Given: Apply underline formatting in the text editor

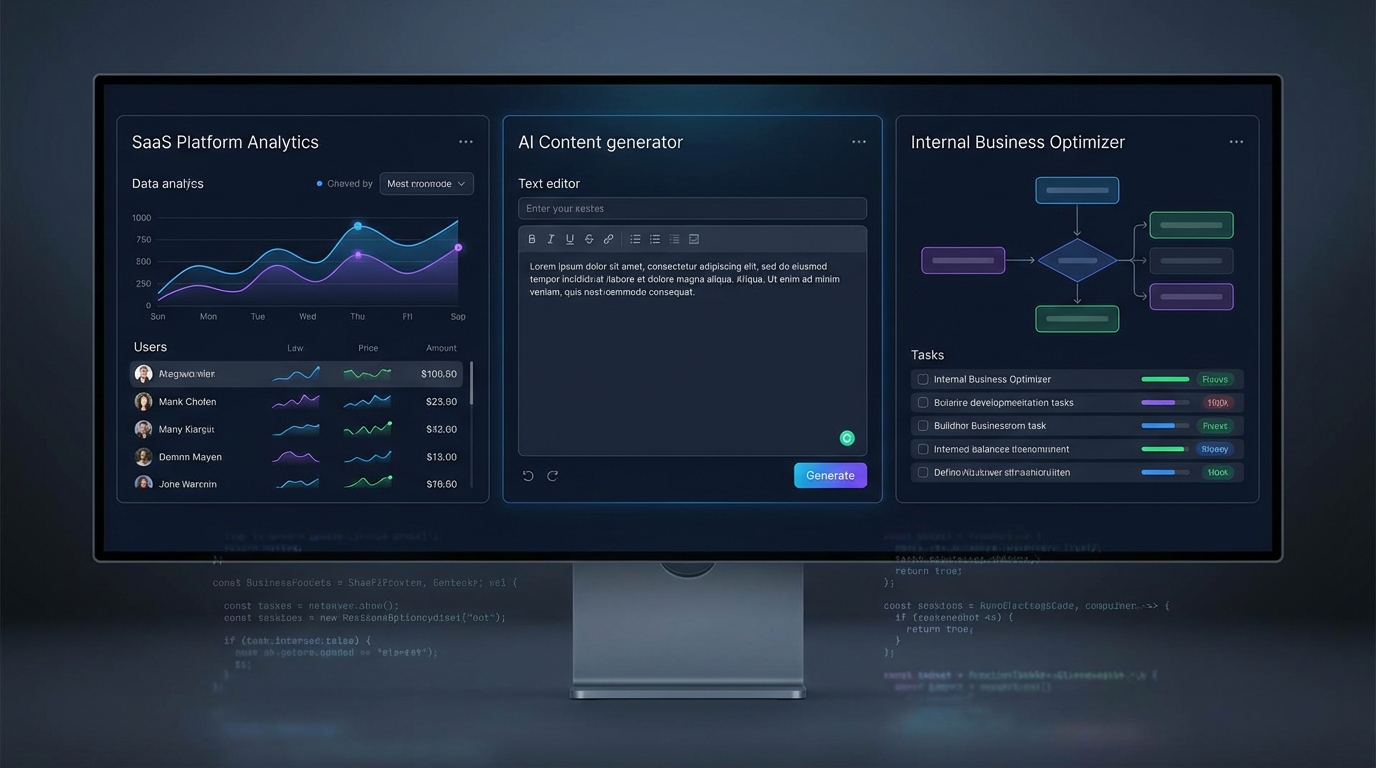Looking at the screenshot, I should [x=569, y=238].
